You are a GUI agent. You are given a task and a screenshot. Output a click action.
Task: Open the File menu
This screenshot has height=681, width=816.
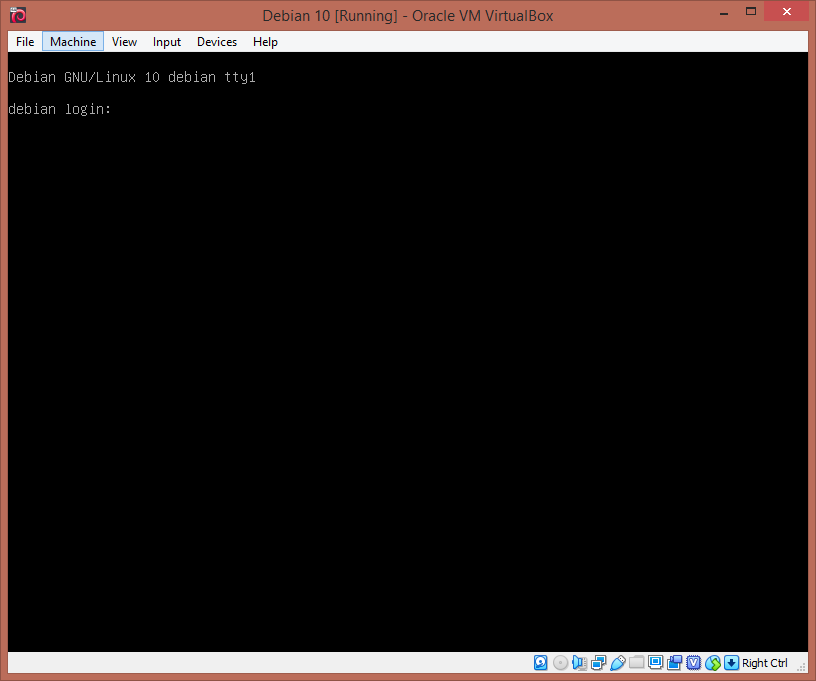click(x=25, y=42)
